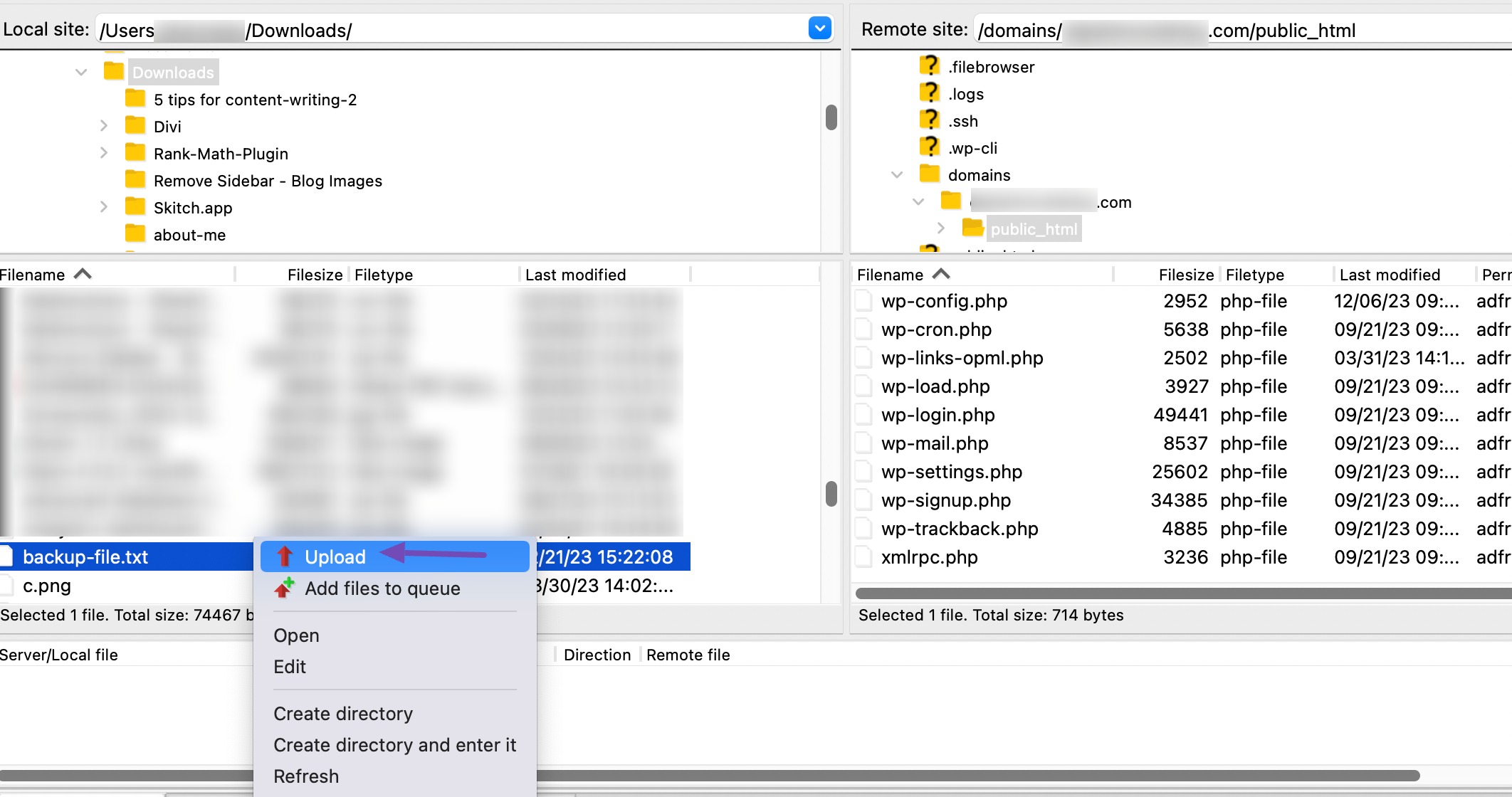Expand the Rank-Math-Plugin folder
Image resolution: width=1512 pixels, height=797 pixels.
tap(104, 153)
